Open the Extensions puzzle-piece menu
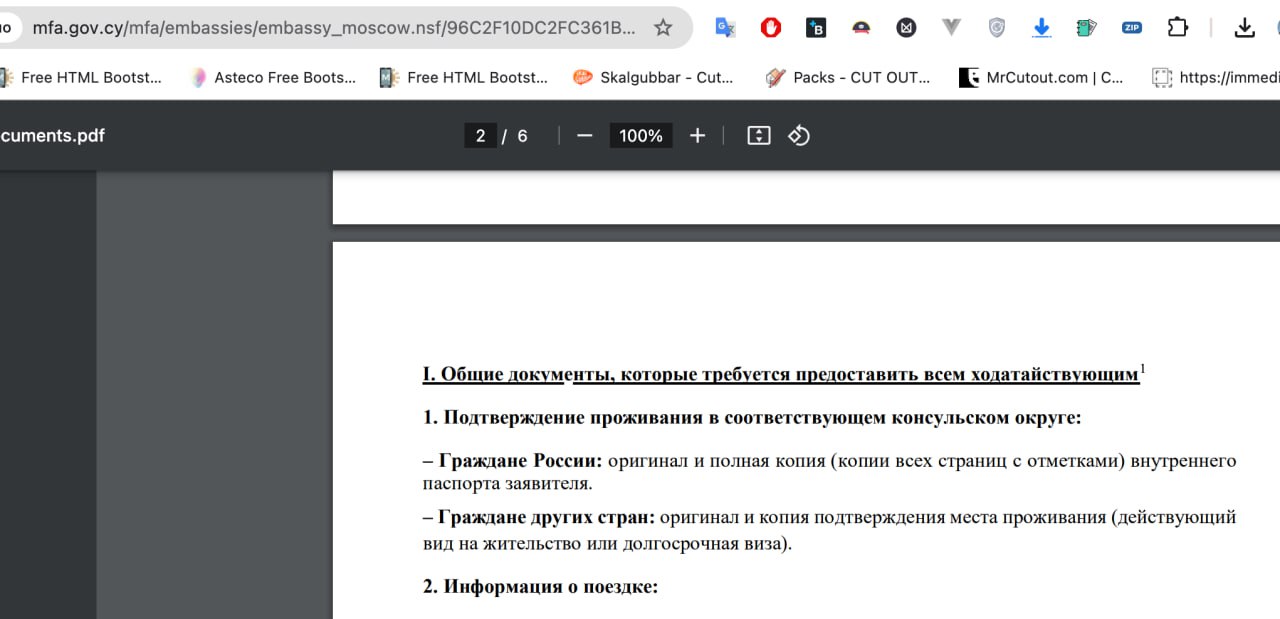 tap(1178, 28)
